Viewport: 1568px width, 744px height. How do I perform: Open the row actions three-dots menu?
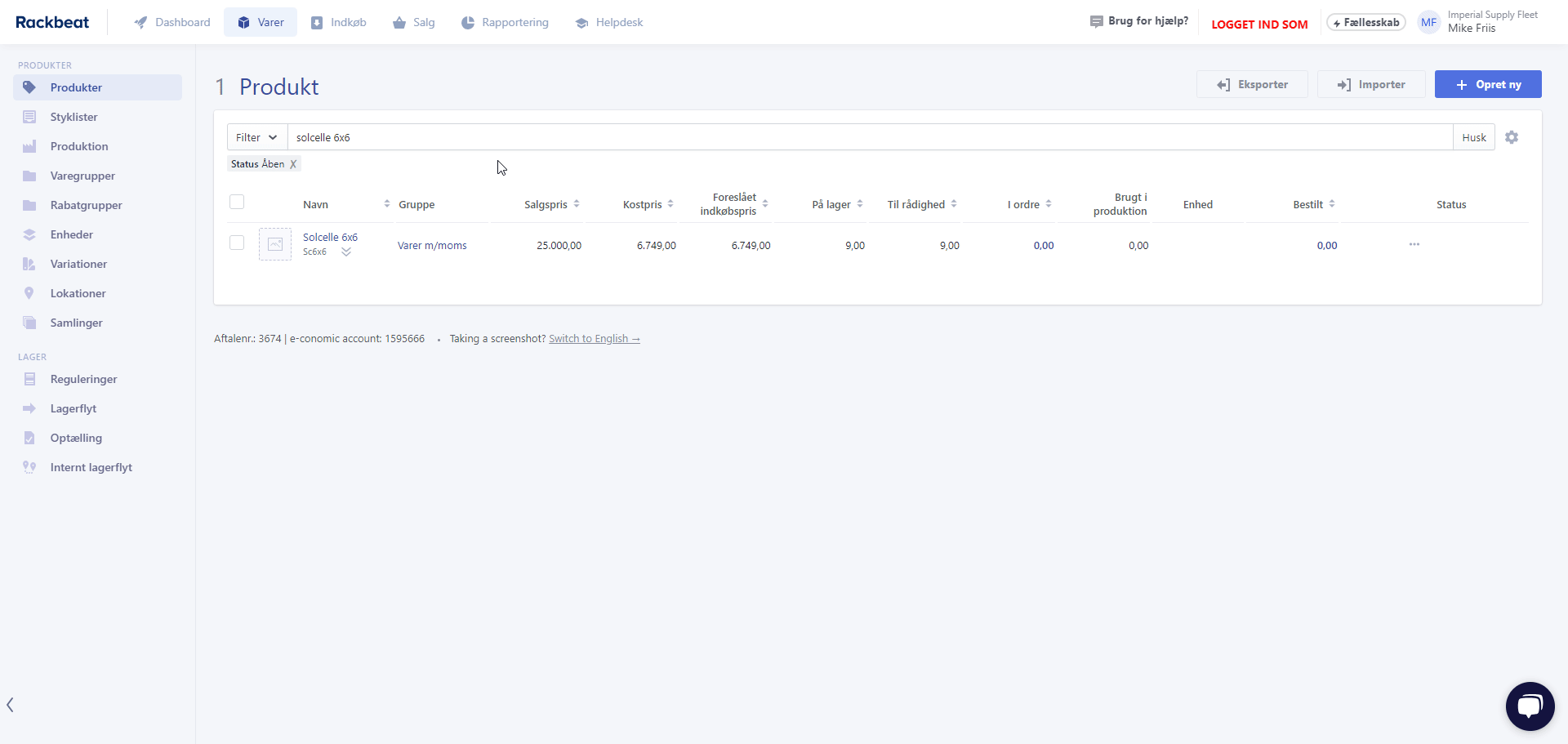click(1414, 244)
